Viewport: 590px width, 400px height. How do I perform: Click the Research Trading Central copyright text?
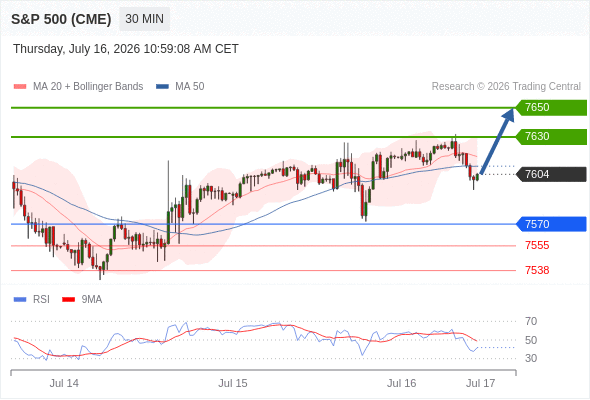click(506, 87)
